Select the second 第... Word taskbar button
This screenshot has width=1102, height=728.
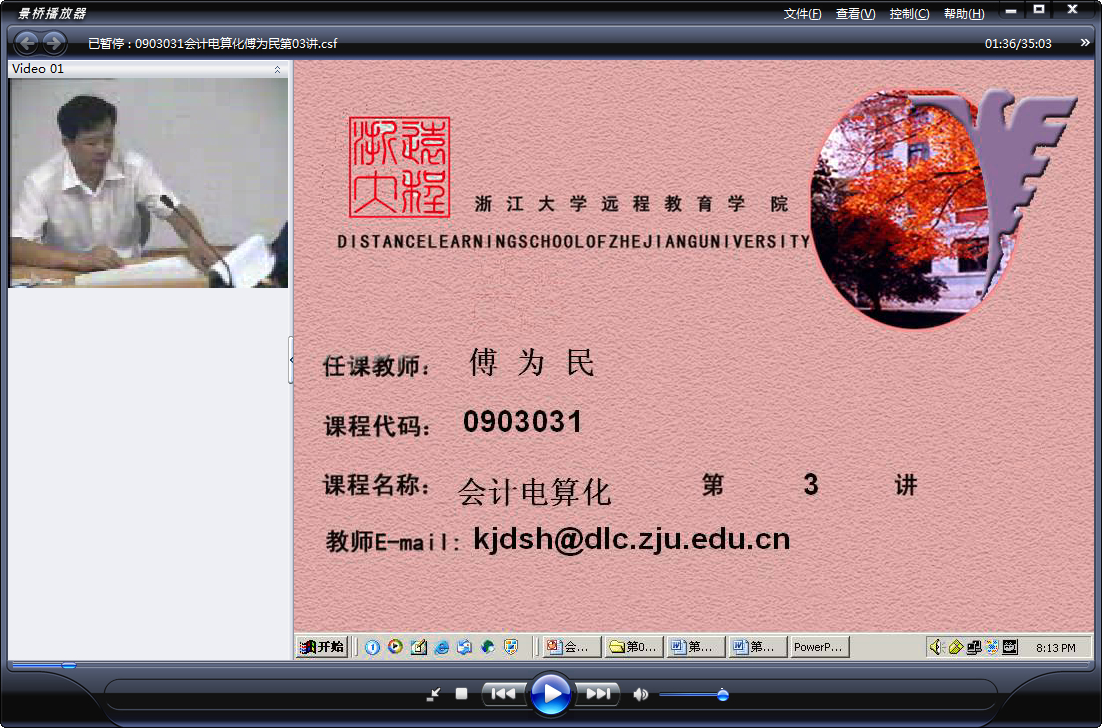pos(757,646)
